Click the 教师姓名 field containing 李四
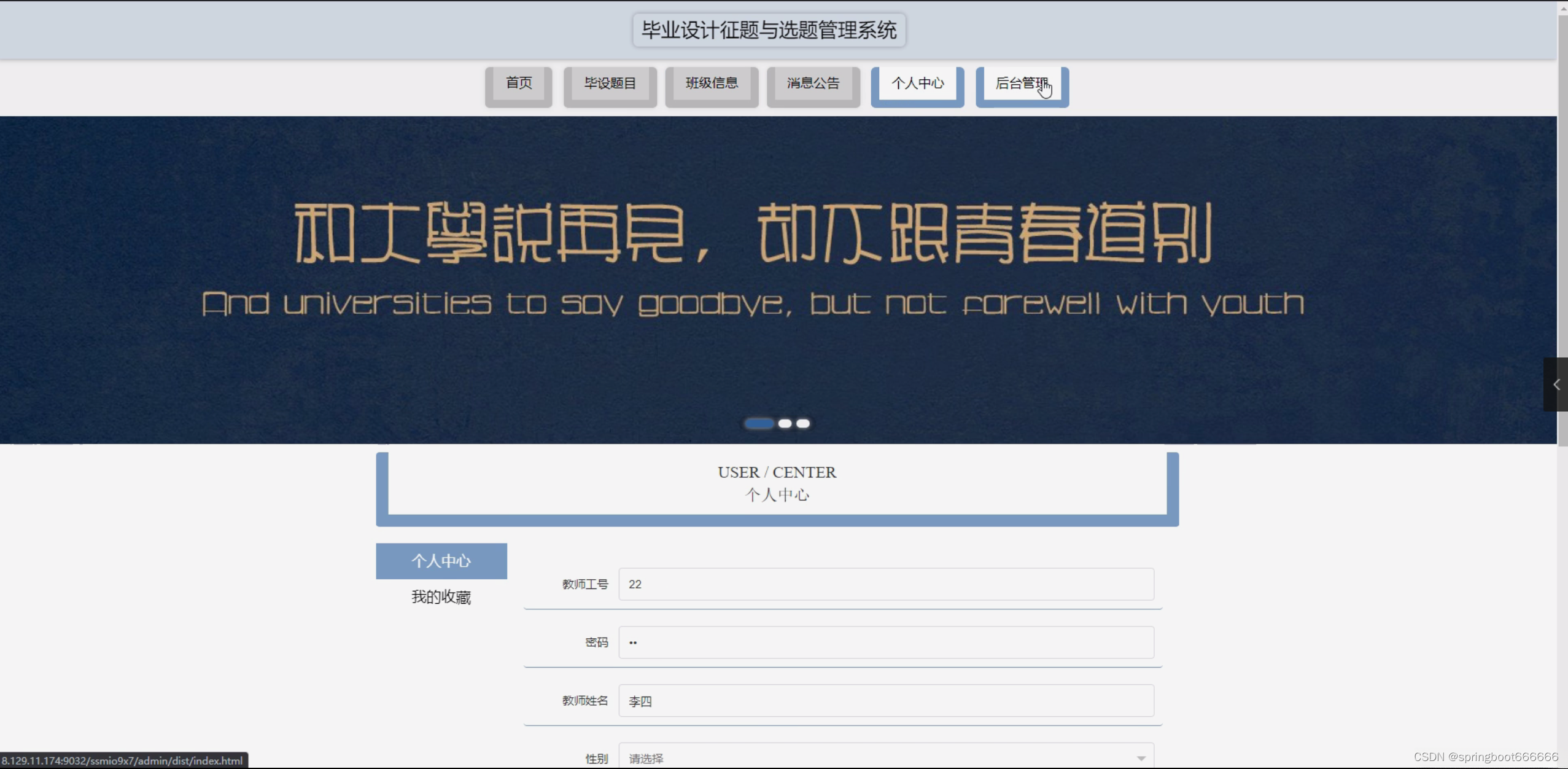Image resolution: width=1568 pixels, height=769 pixels. click(x=885, y=701)
